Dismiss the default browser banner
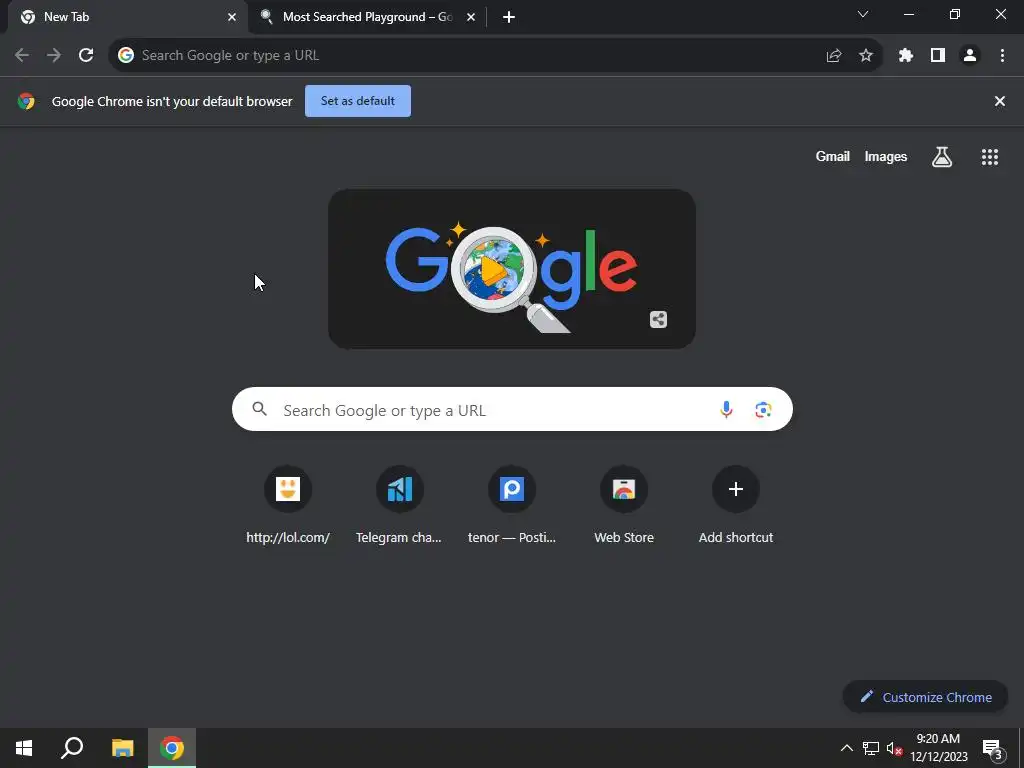This screenshot has width=1024, height=768. coord(1000,101)
